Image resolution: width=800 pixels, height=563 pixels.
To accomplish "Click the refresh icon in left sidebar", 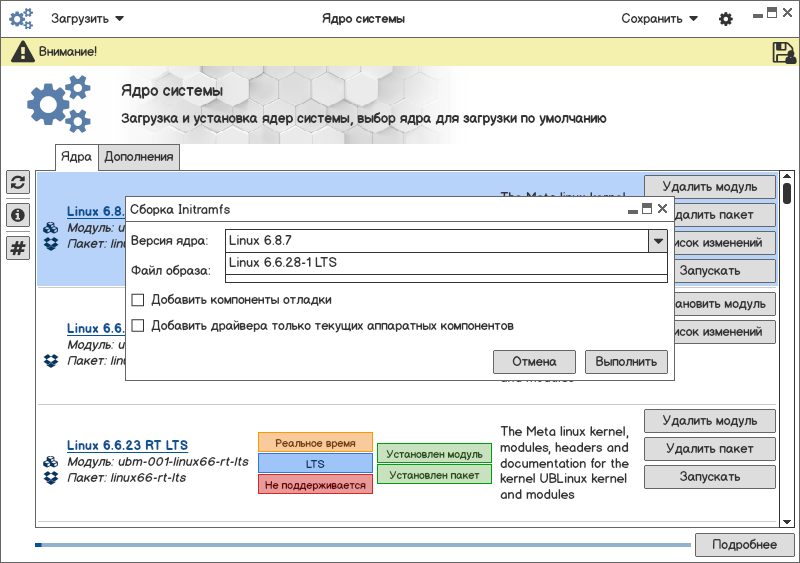I will 18,182.
